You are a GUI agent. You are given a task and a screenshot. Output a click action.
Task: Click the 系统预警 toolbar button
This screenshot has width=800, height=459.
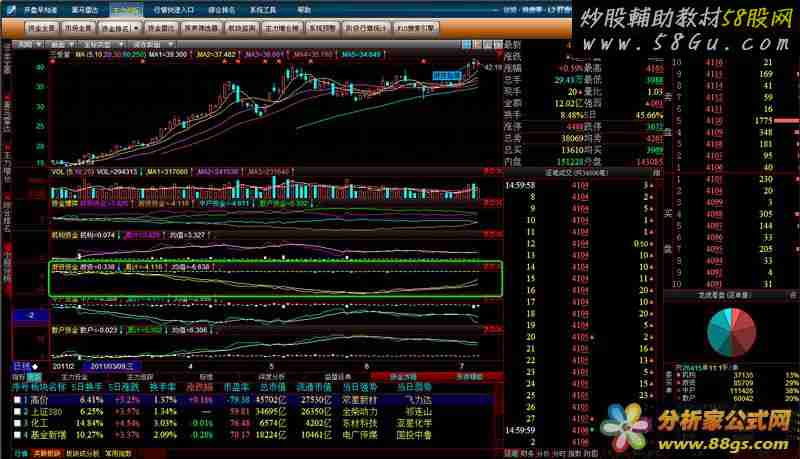tap(322, 28)
